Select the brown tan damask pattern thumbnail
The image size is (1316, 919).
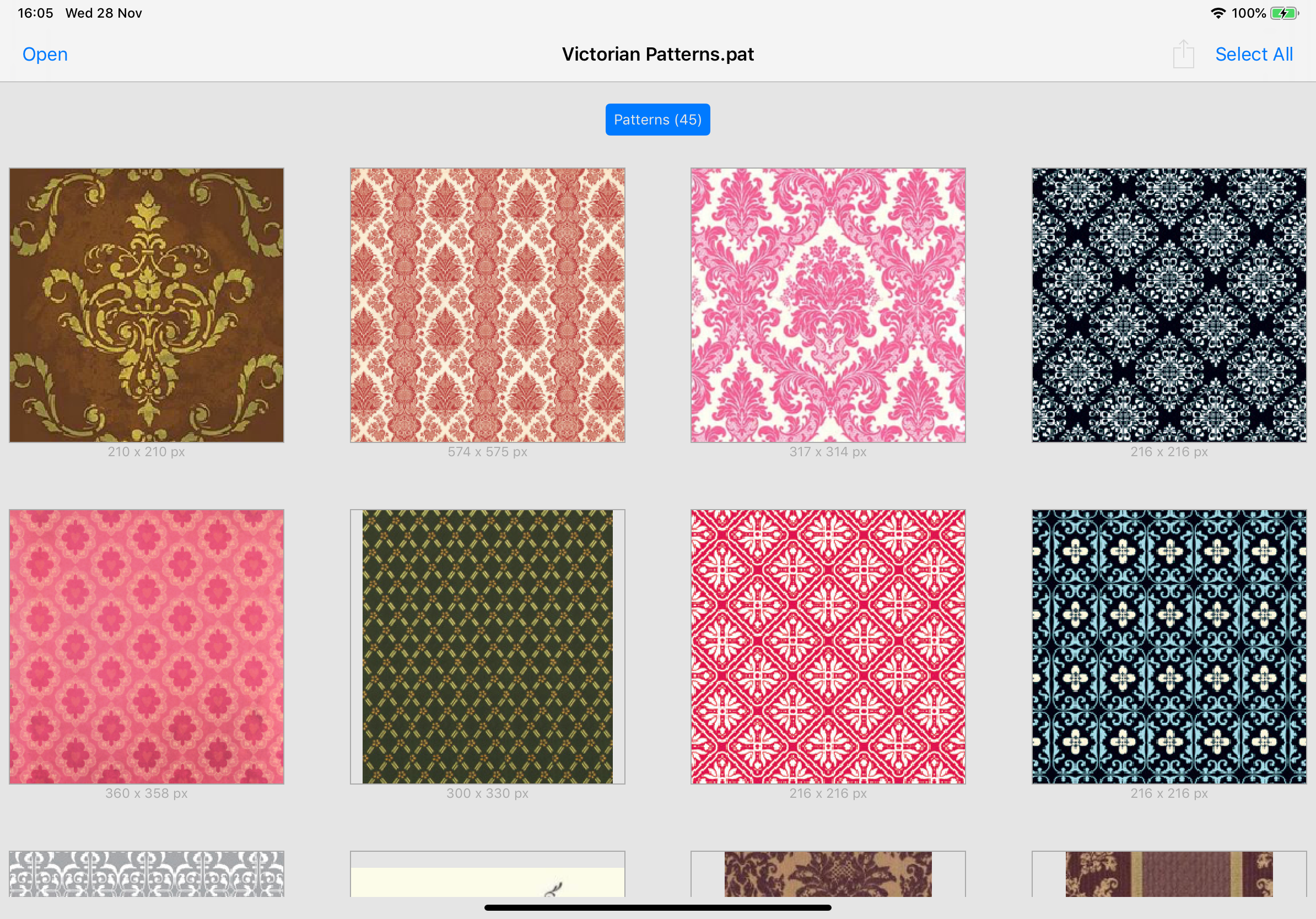pyautogui.click(x=828, y=874)
